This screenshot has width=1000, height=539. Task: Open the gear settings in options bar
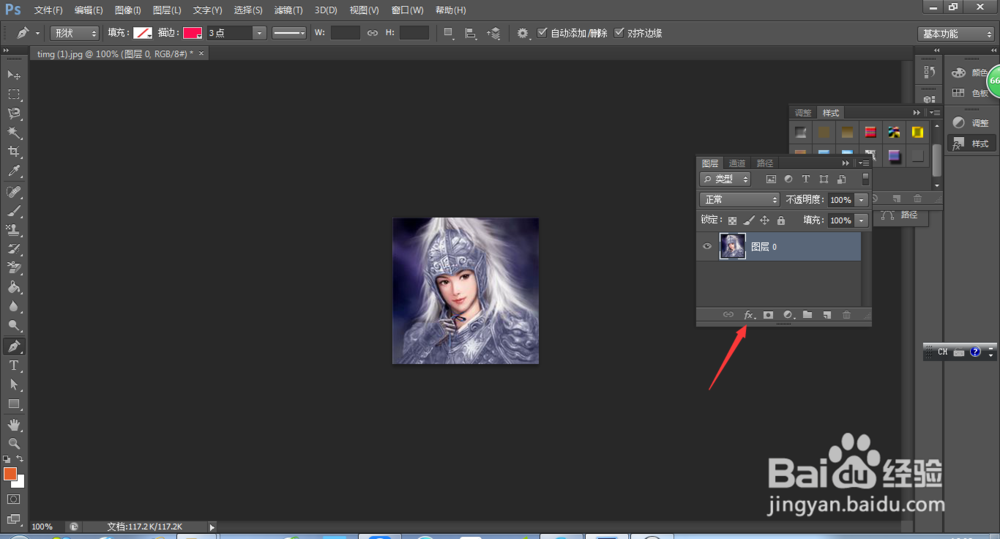[x=522, y=33]
